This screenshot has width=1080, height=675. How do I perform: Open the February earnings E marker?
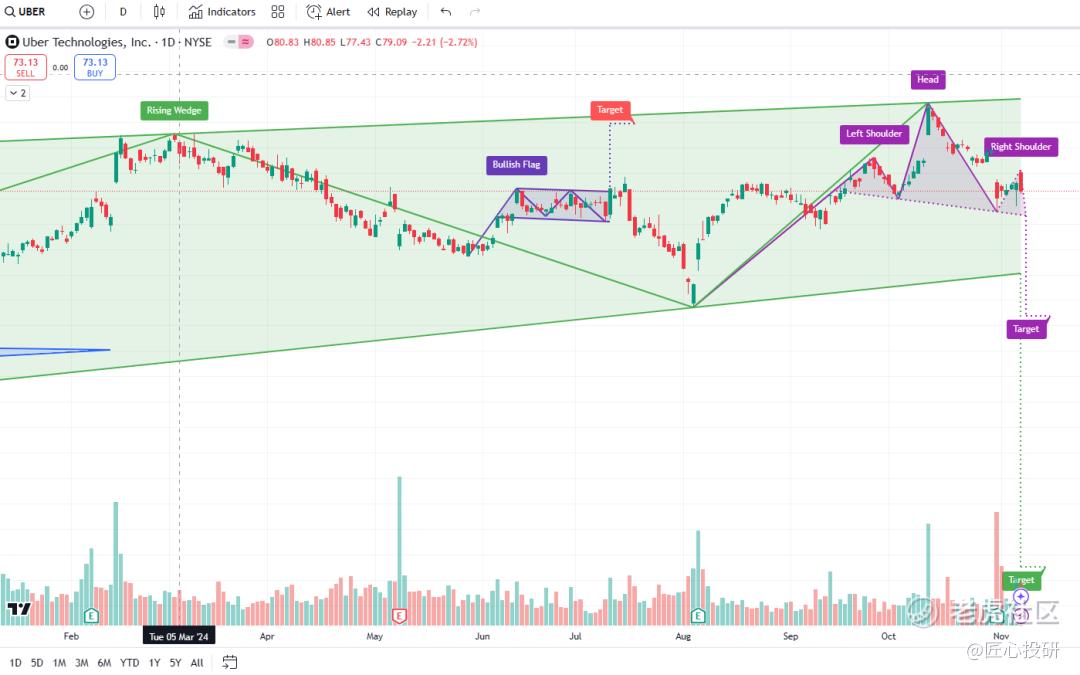point(91,615)
